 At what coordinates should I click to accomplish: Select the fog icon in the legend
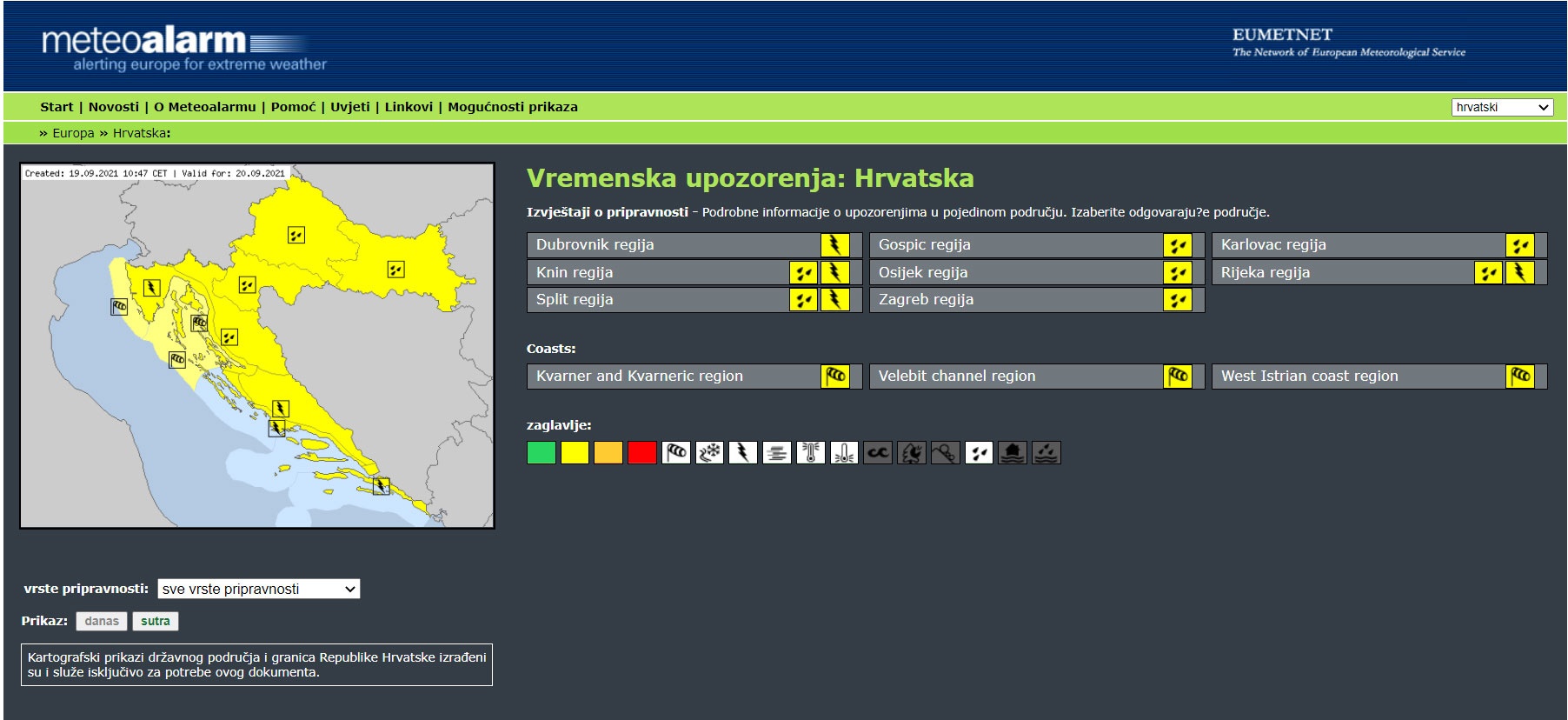[776, 453]
